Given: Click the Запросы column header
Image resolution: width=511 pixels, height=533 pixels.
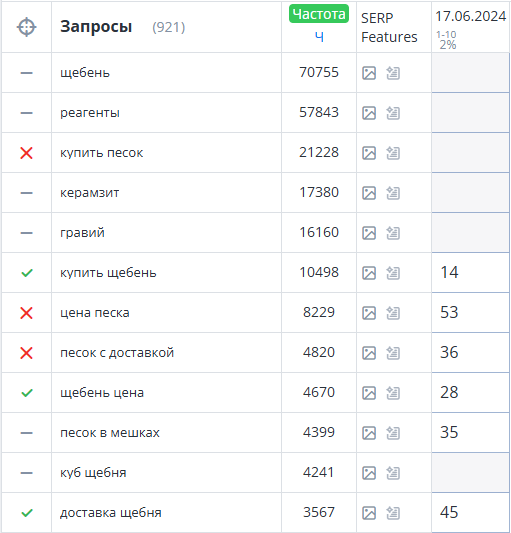Looking at the screenshot, I should [x=96, y=27].
